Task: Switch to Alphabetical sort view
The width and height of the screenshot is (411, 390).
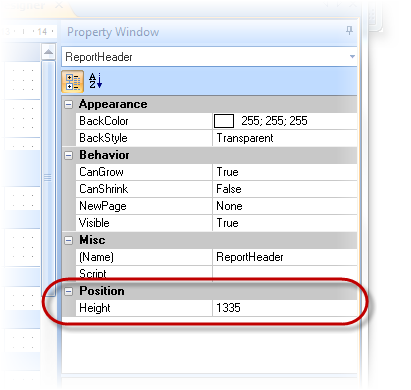Action: pyautogui.click(x=95, y=81)
